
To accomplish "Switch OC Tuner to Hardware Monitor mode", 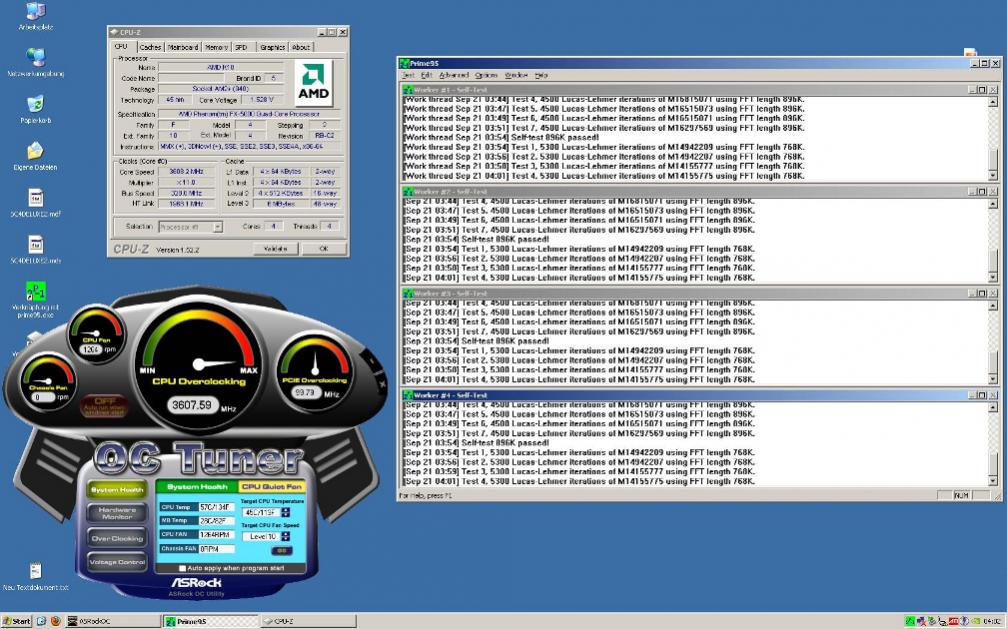I will coord(117,513).
